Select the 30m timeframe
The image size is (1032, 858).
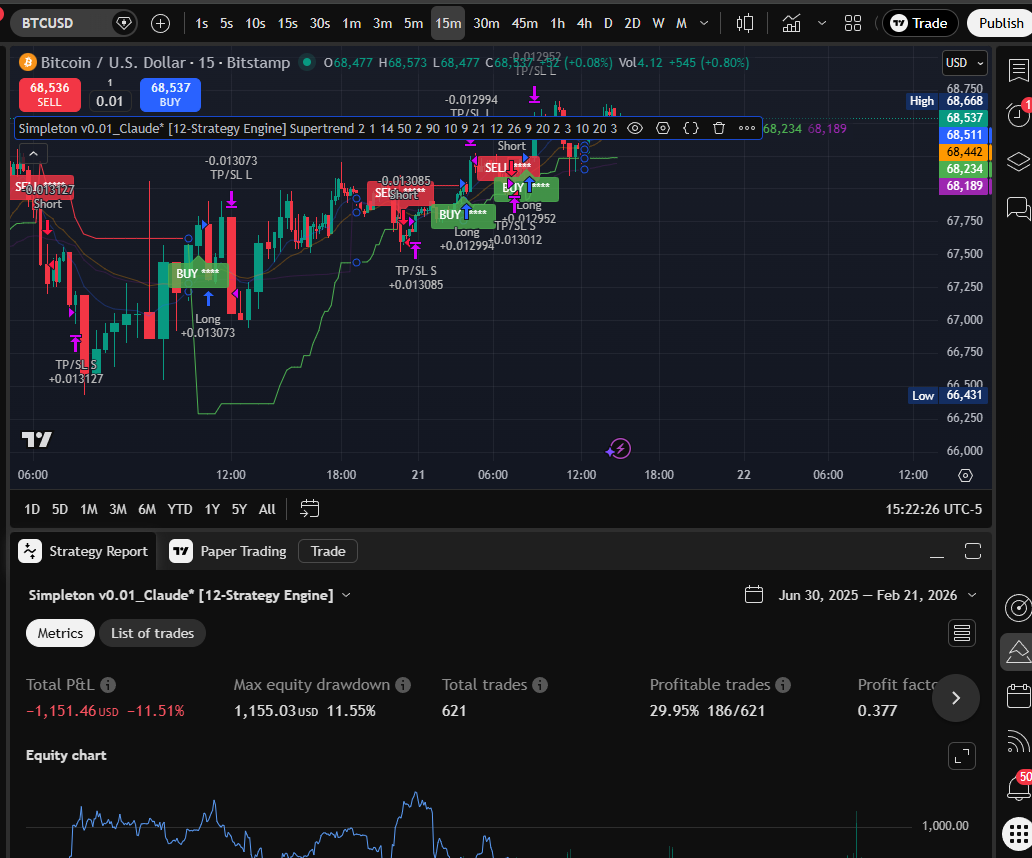tap(486, 23)
